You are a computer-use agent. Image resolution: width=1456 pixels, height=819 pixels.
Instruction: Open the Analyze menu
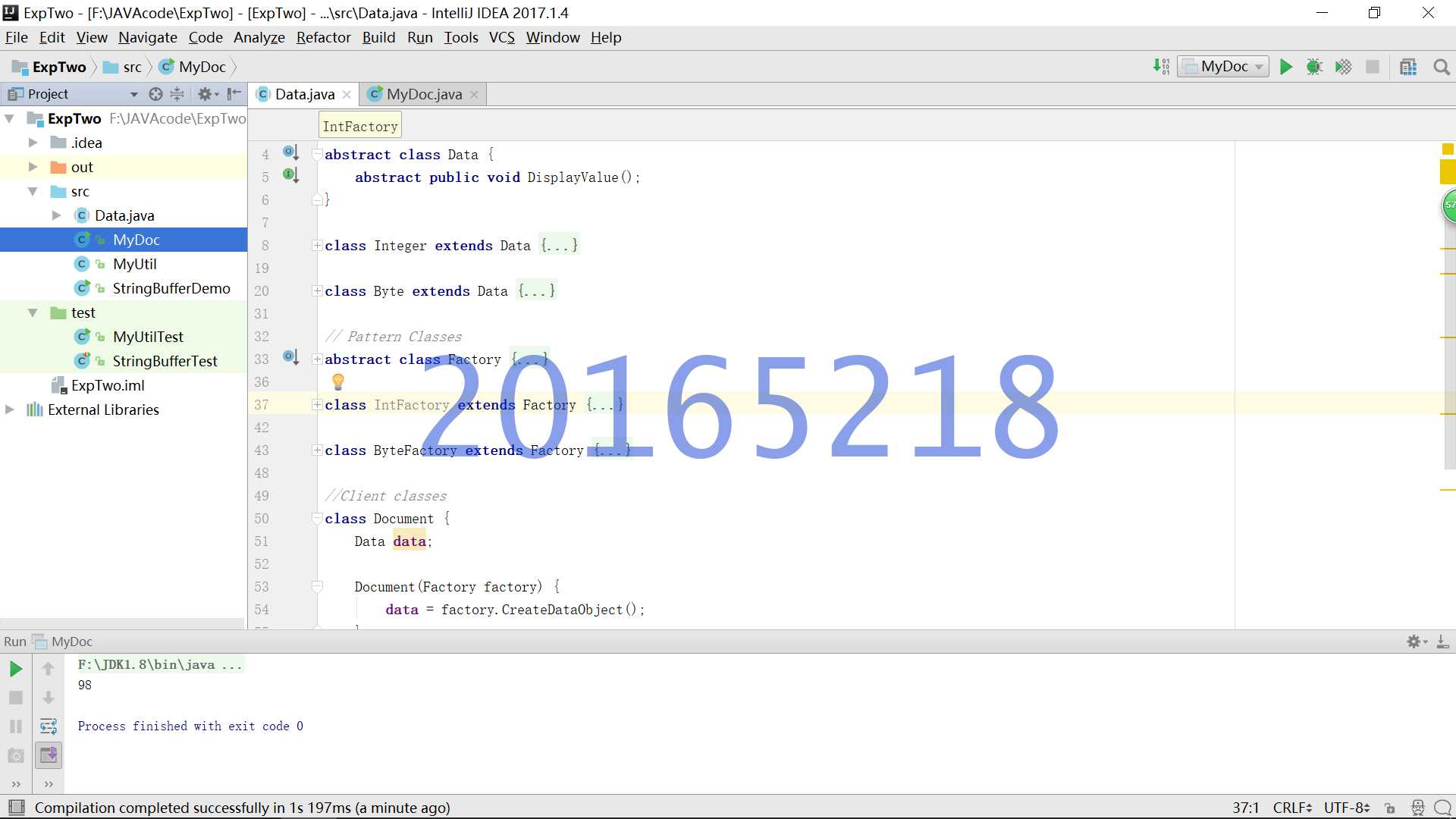coord(259,37)
